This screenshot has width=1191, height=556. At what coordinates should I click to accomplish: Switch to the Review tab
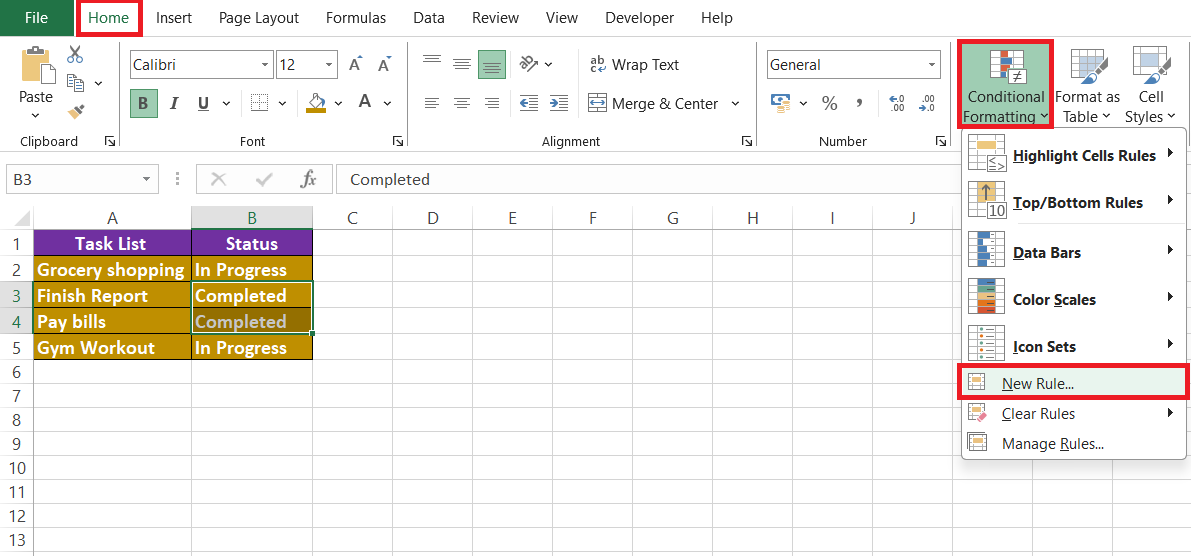coord(494,17)
